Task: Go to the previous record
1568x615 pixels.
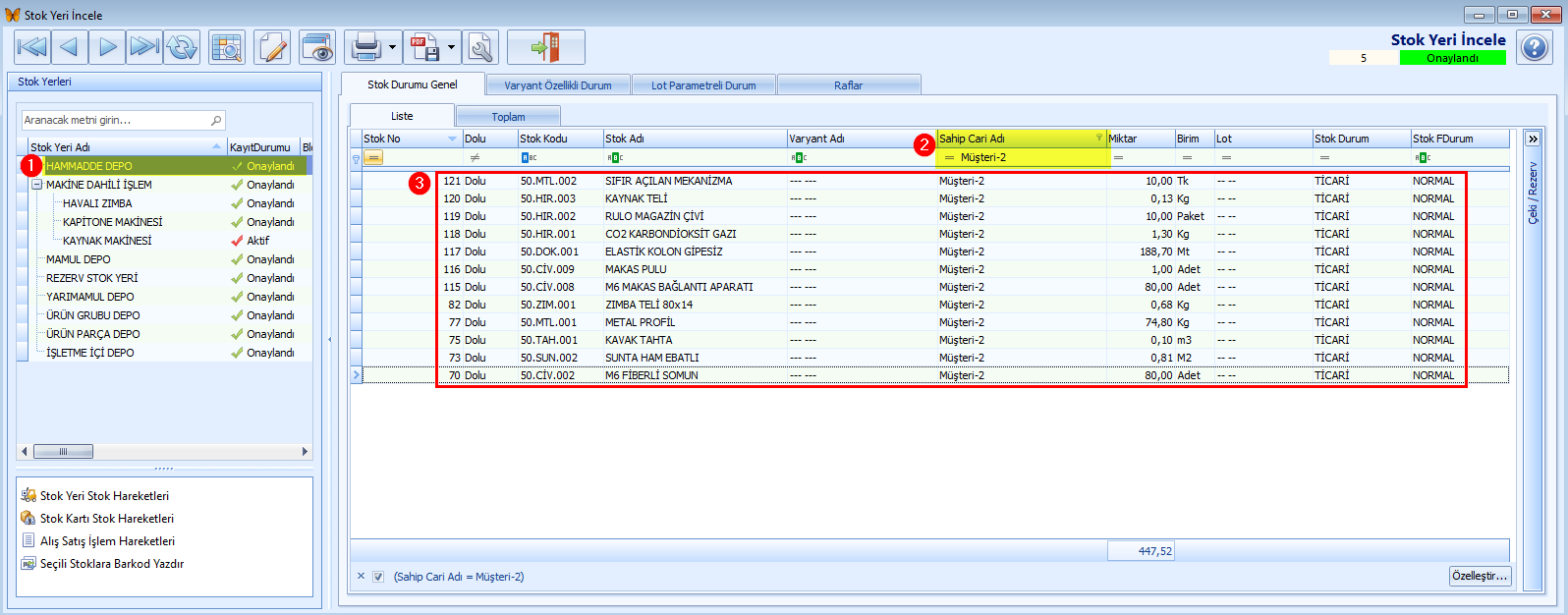Action: click(x=69, y=47)
